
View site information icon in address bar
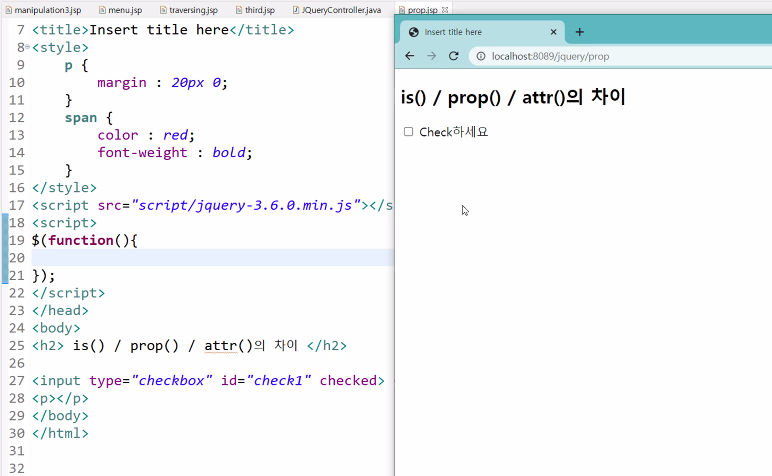coord(481,56)
